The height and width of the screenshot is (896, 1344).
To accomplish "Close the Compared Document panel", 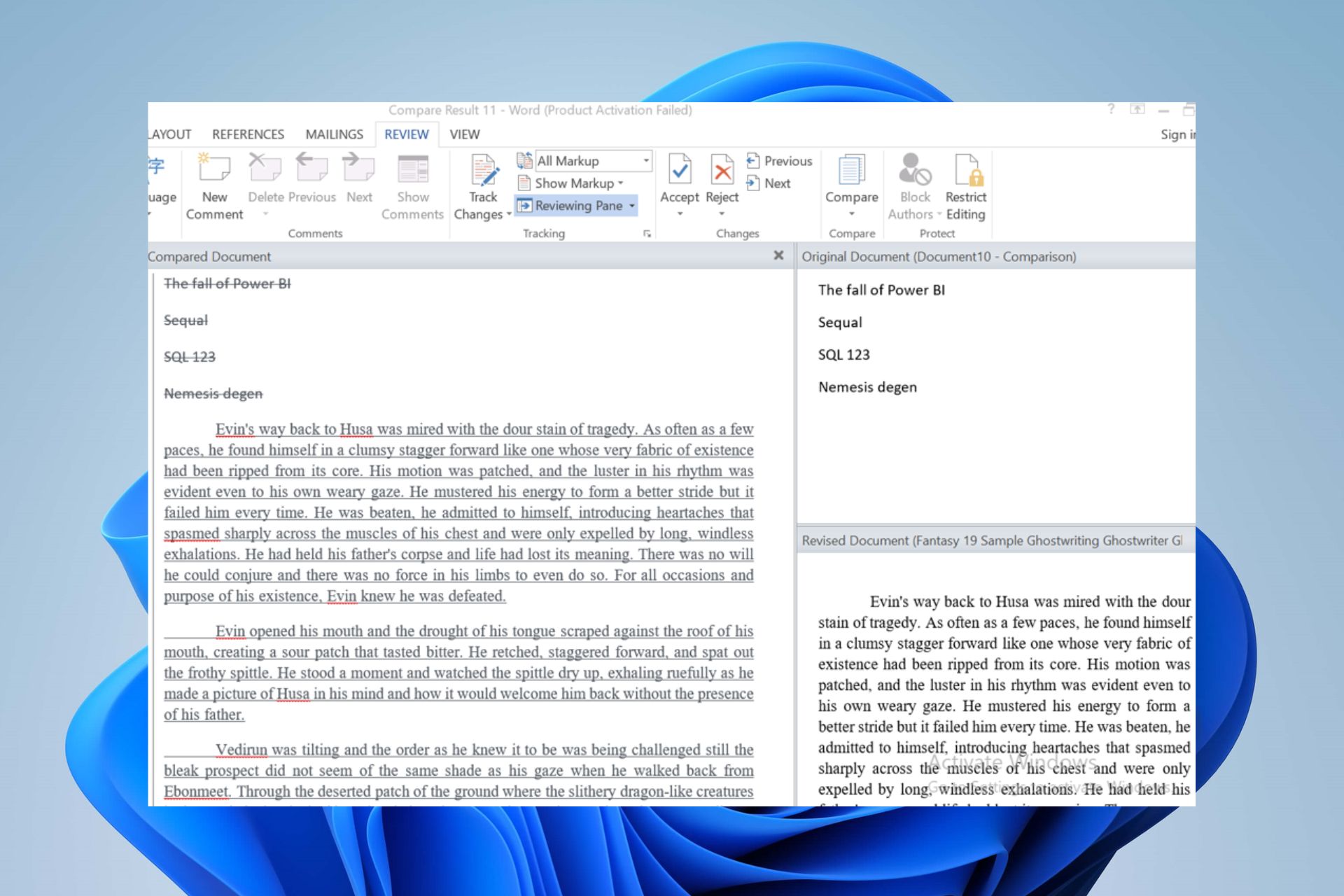I will [778, 255].
